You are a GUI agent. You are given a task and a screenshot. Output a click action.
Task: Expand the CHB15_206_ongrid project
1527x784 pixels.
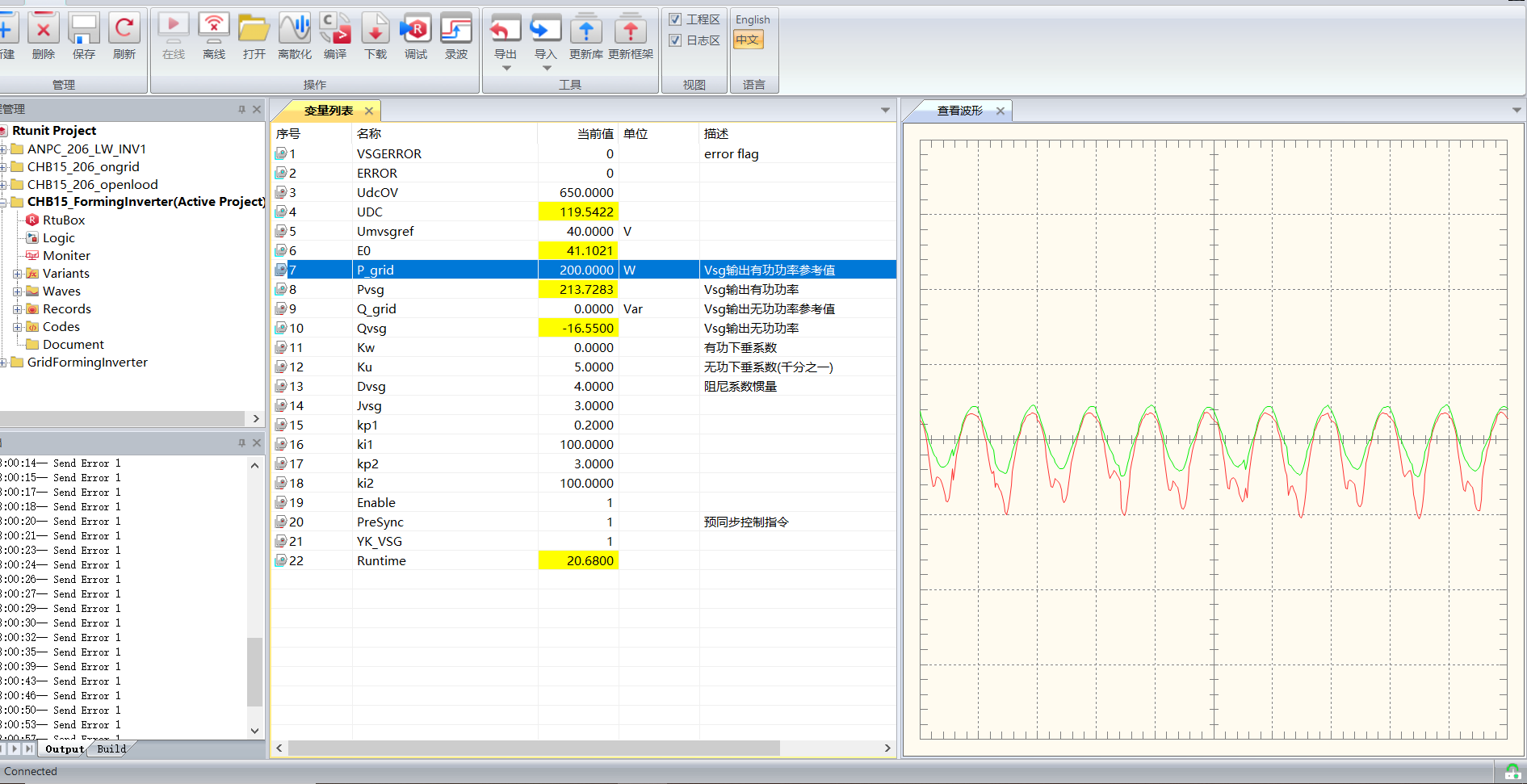pyautogui.click(x=3, y=166)
